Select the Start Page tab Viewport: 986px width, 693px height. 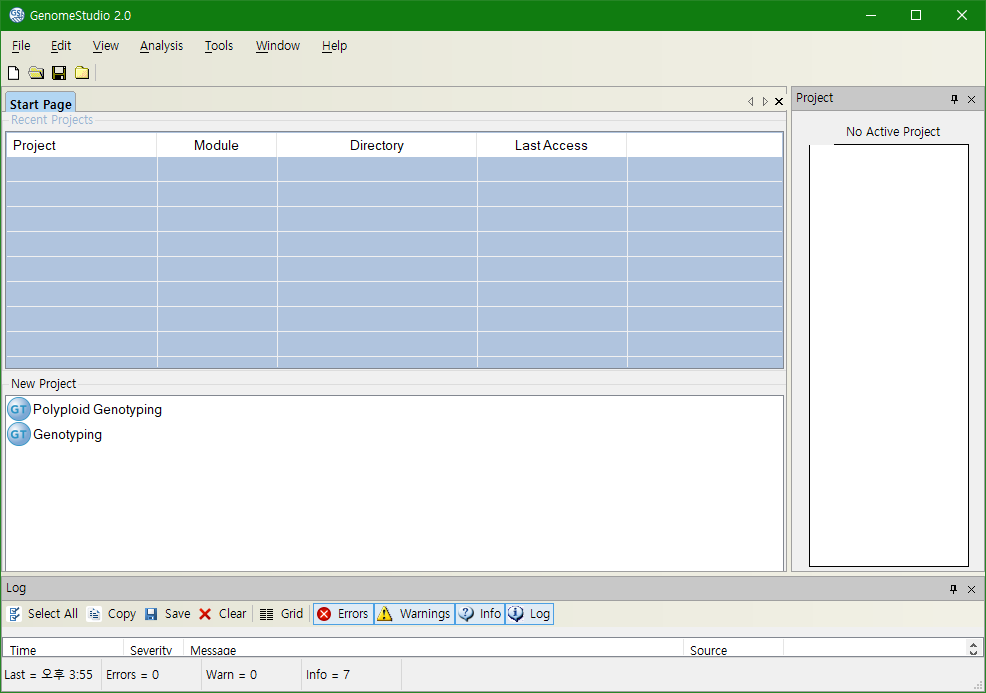(x=41, y=104)
